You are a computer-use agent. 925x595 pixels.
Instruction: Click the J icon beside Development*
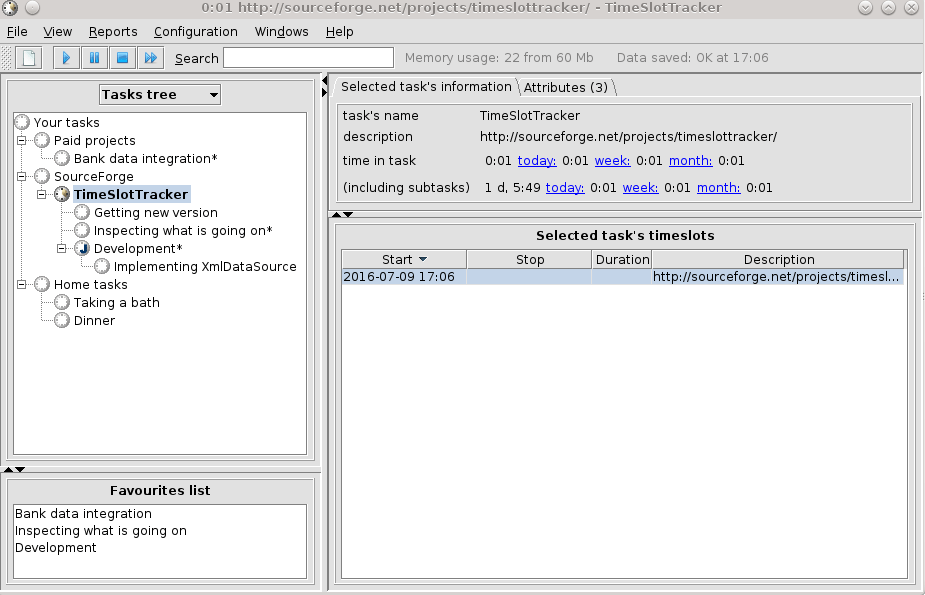click(82, 248)
